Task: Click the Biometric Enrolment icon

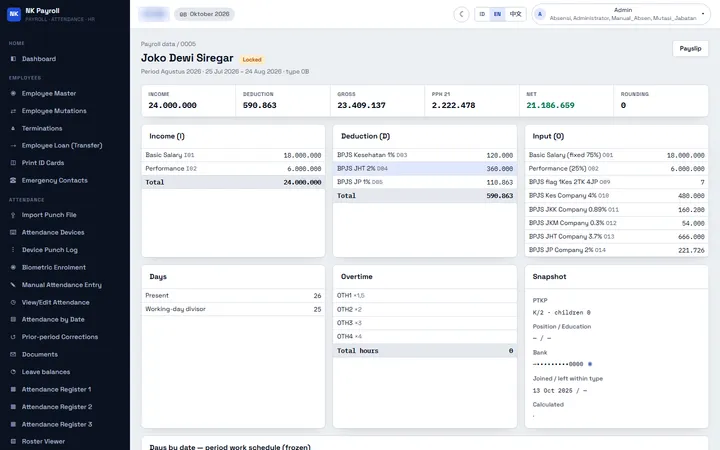Action: point(13,267)
